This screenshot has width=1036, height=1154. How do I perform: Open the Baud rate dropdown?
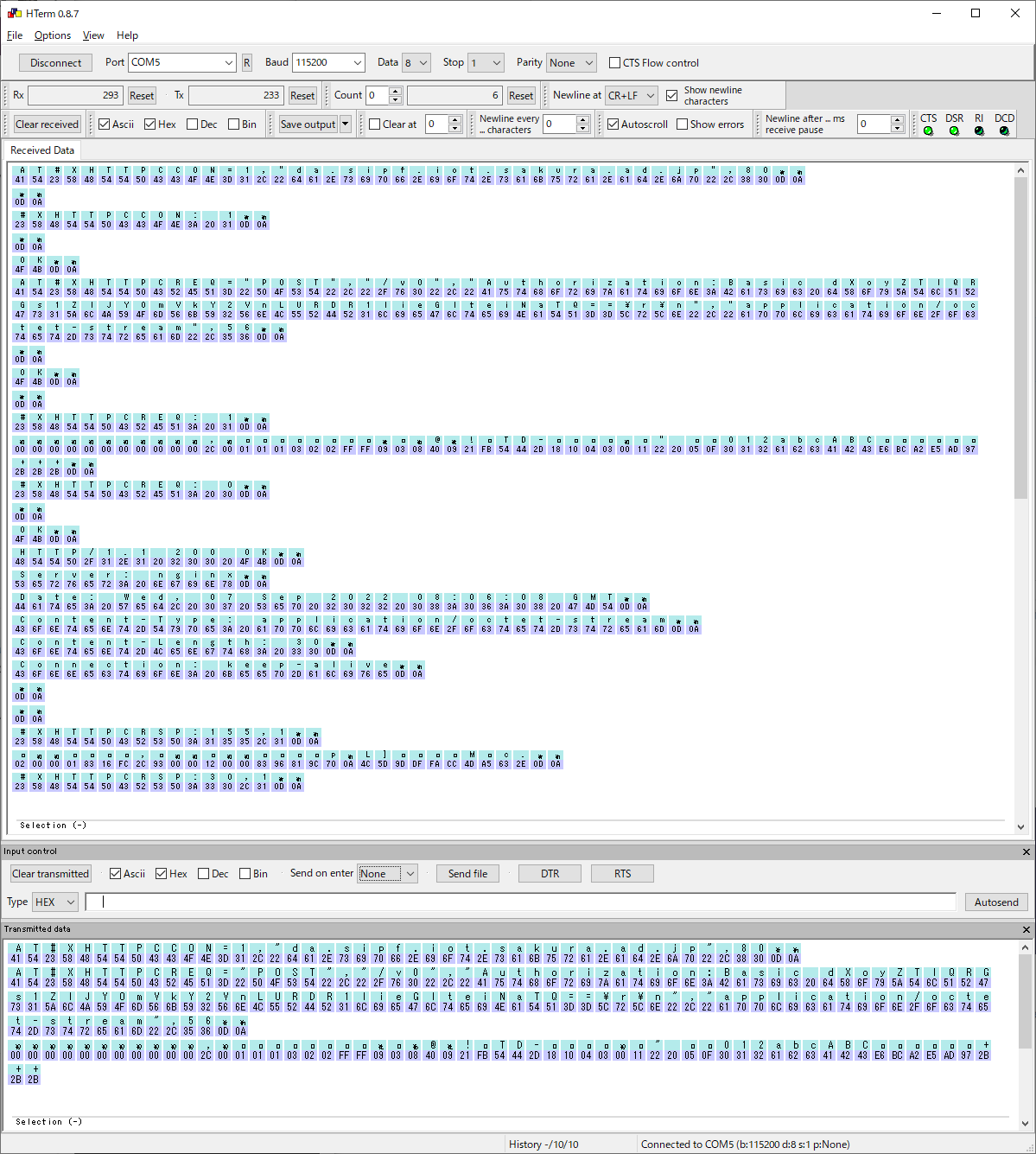[x=358, y=63]
